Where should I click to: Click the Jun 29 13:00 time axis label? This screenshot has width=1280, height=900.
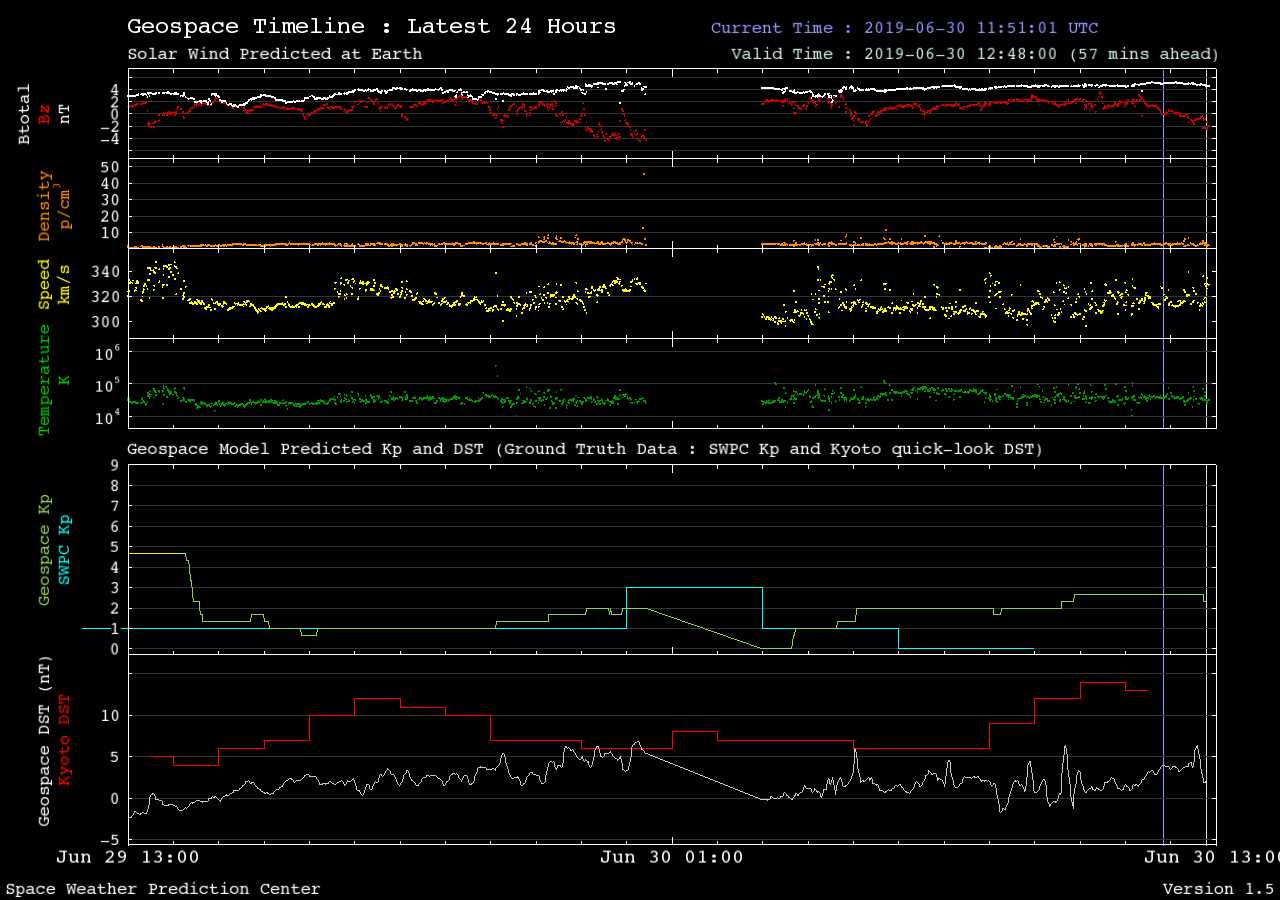coord(128,857)
